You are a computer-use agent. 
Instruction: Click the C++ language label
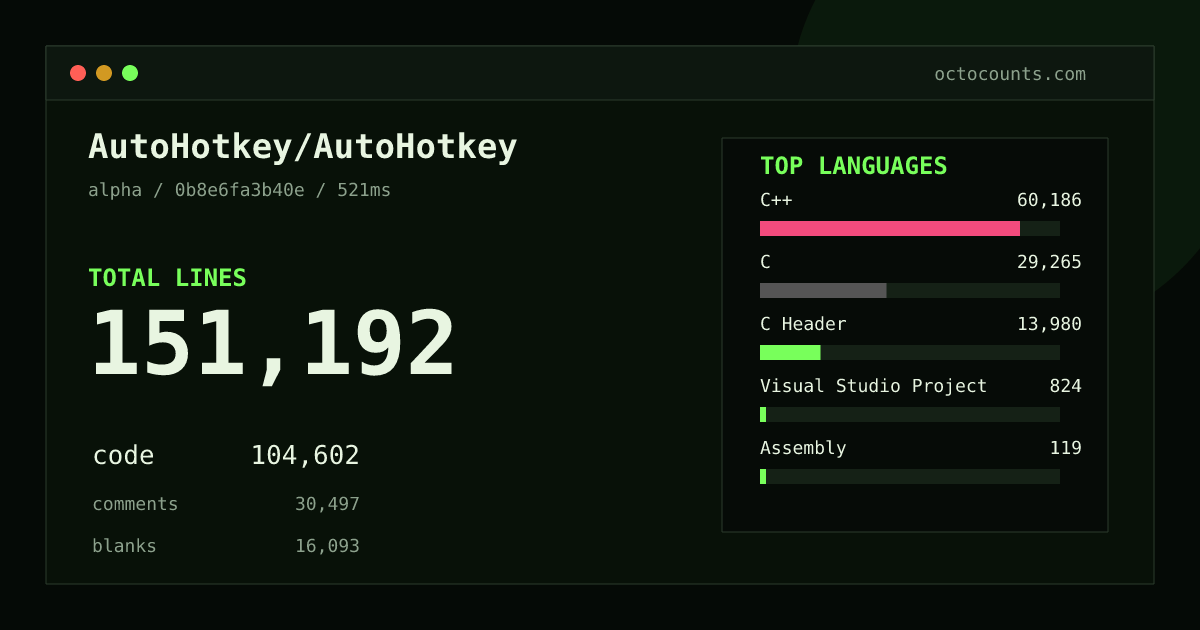[x=776, y=200]
